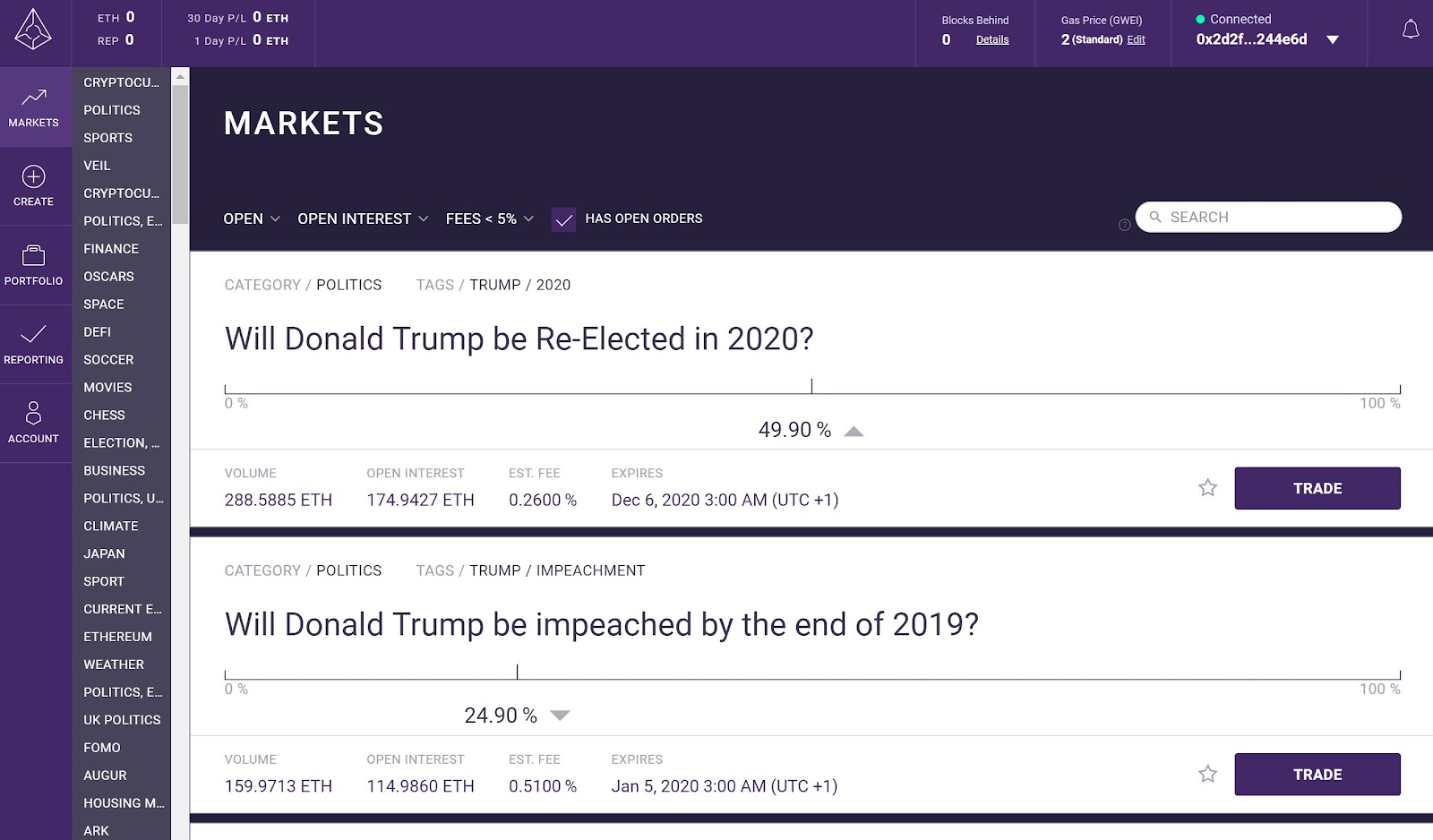This screenshot has height=840, width=1433.
Task: Open the connected account dropdown arrow
Action: pyautogui.click(x=1332, y=40)
